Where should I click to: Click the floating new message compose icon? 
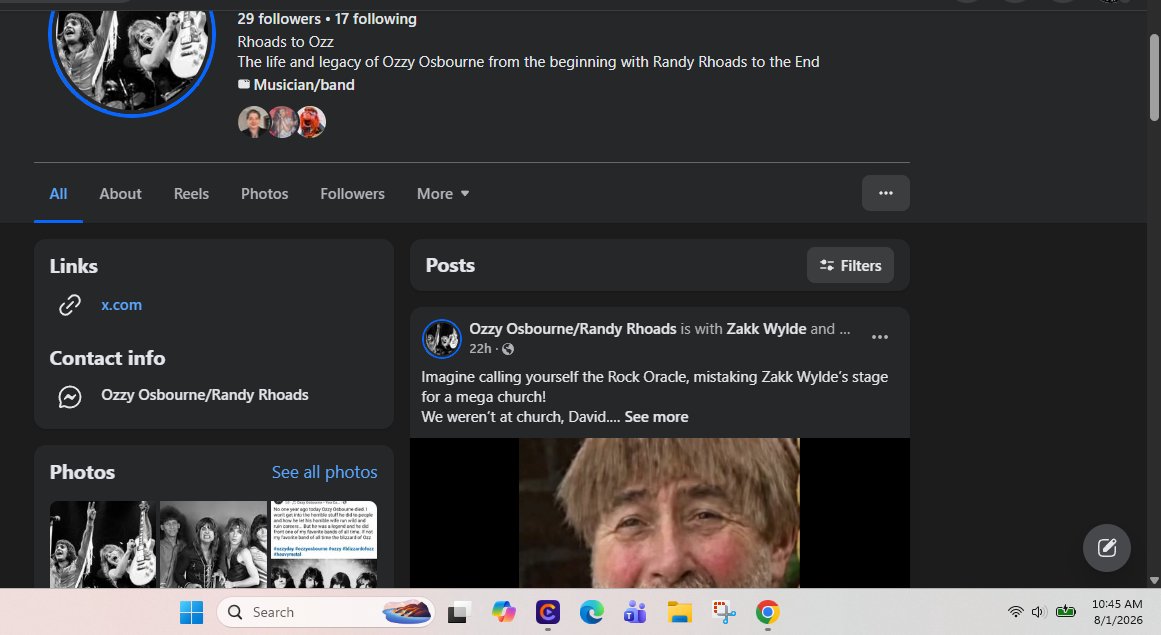pyautogui.click(x=1106, y=548)
